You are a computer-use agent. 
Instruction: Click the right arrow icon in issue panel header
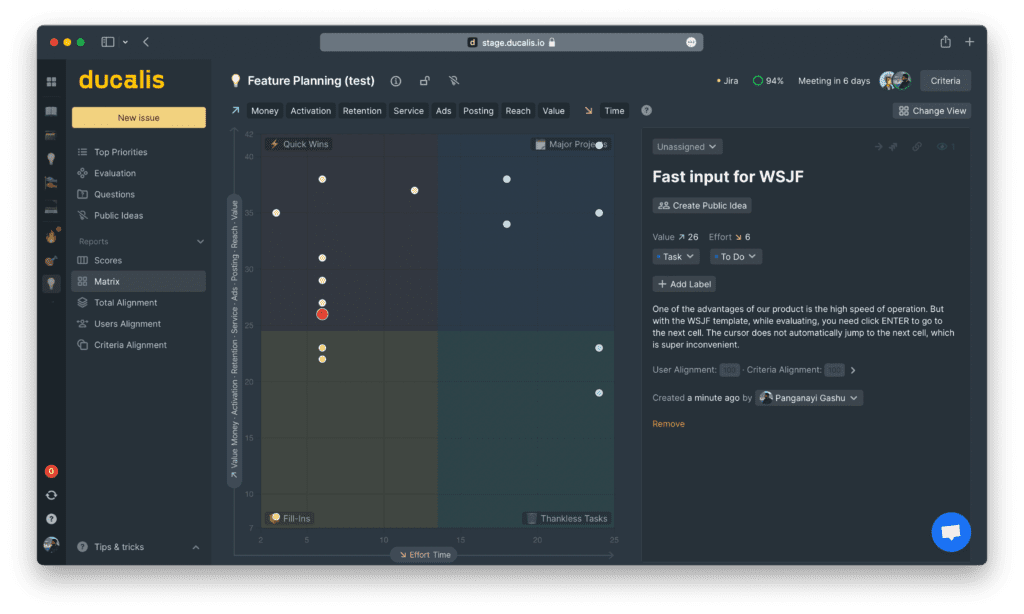(x=878, y=147)
